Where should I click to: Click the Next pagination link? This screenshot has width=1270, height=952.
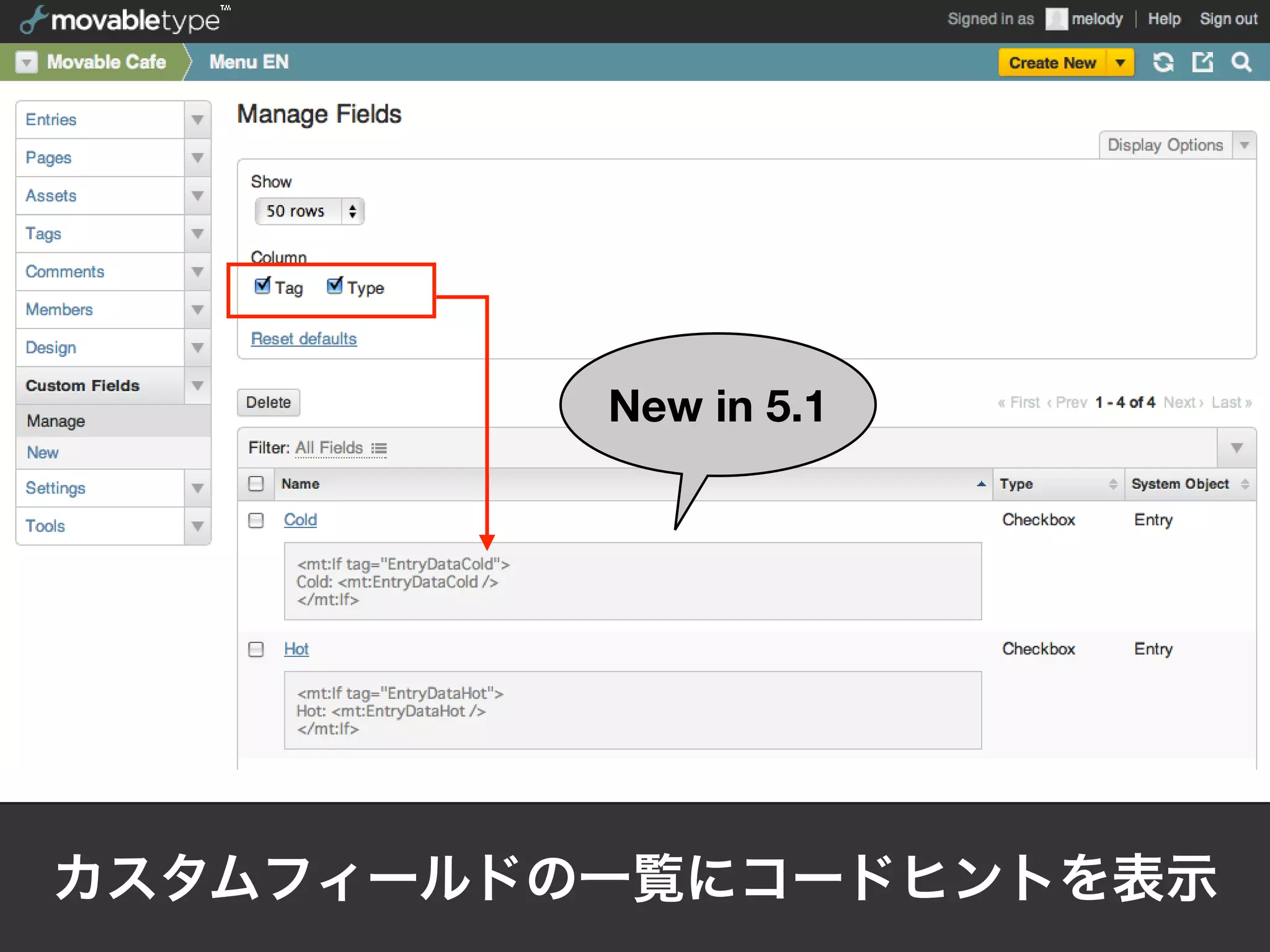(1183, 403)
